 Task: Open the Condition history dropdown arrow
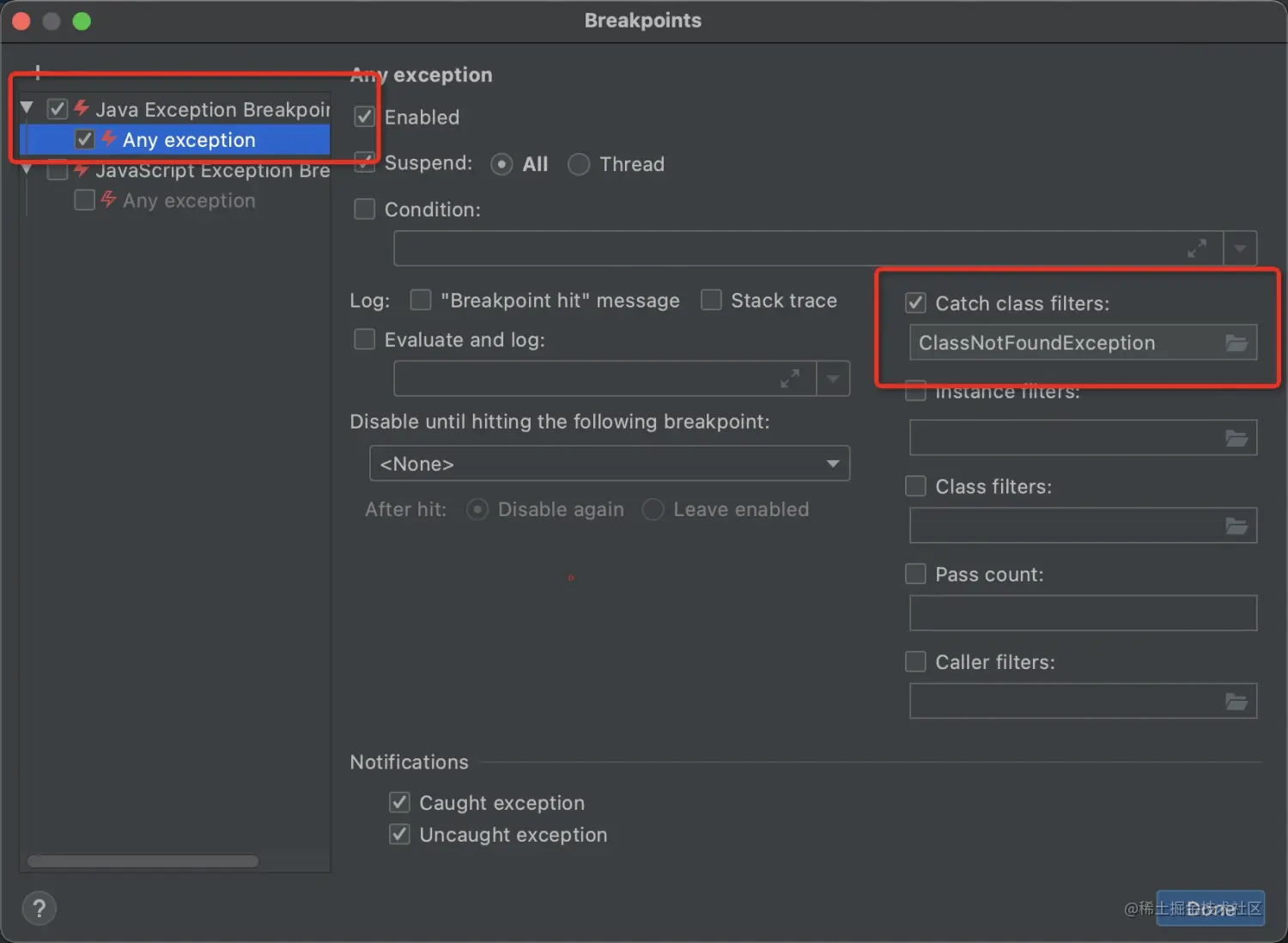tap(1240, 248)
